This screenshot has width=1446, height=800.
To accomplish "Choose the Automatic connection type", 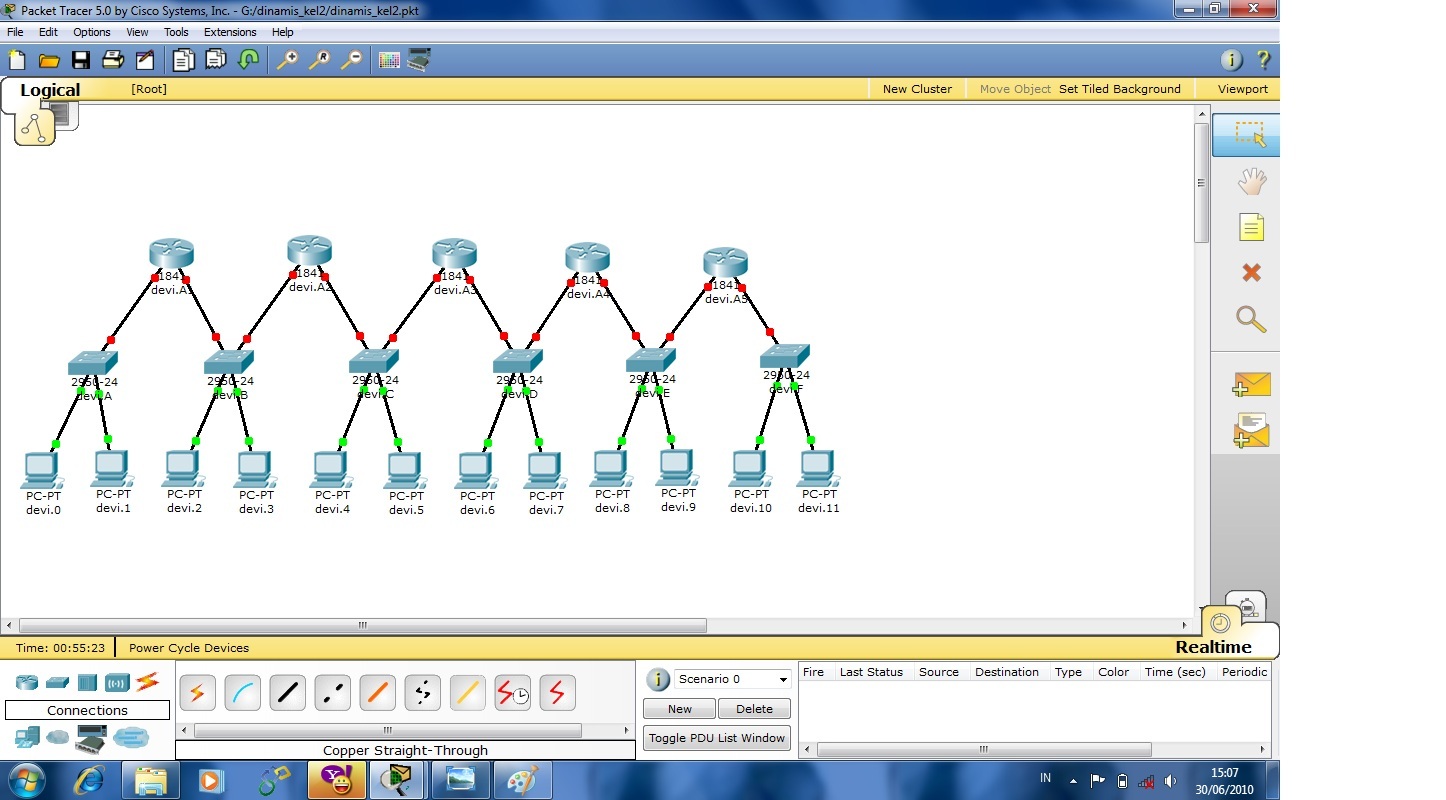I will 197,692.
